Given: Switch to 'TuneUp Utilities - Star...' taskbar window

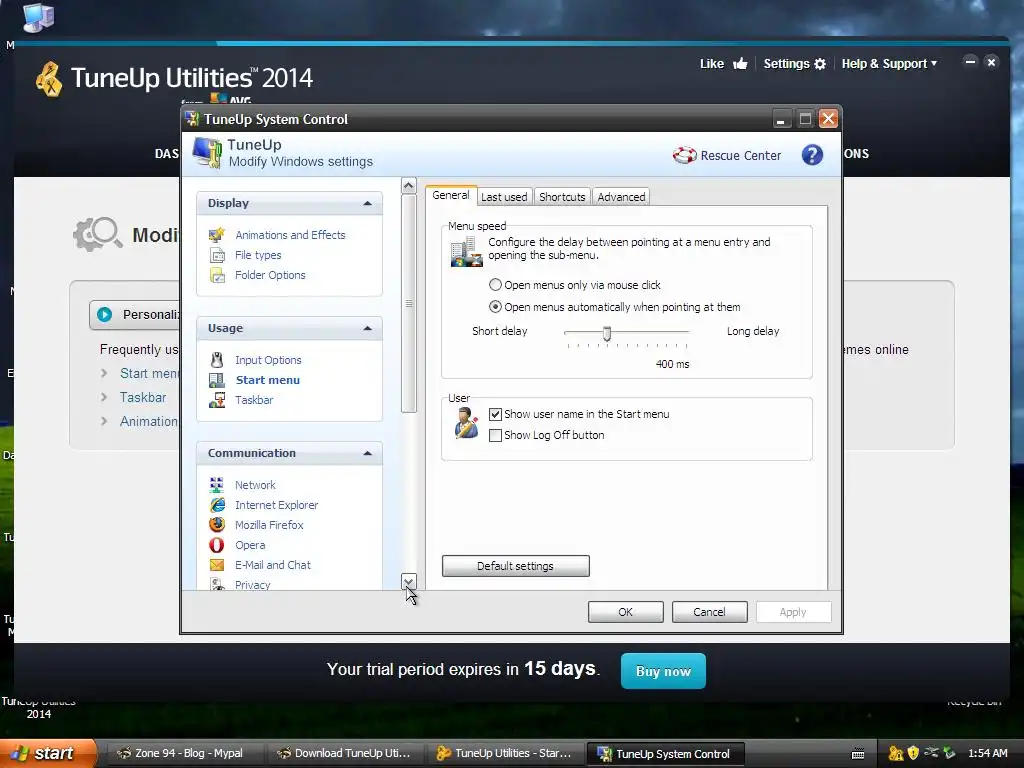Looking at the screenshot, I should (504, 753).
